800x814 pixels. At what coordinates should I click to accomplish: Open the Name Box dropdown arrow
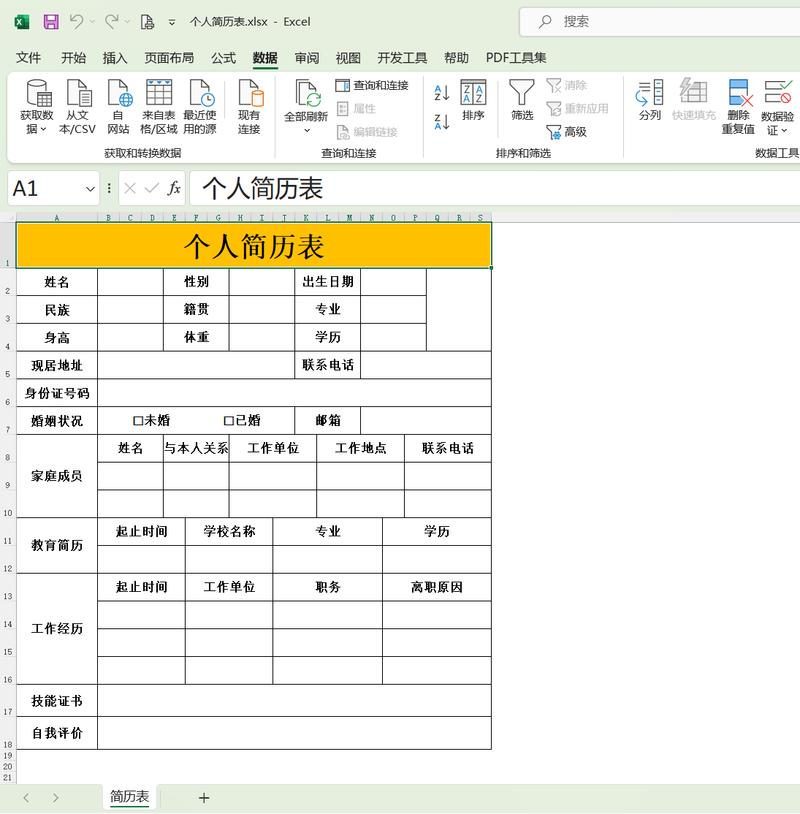point(90,189)
